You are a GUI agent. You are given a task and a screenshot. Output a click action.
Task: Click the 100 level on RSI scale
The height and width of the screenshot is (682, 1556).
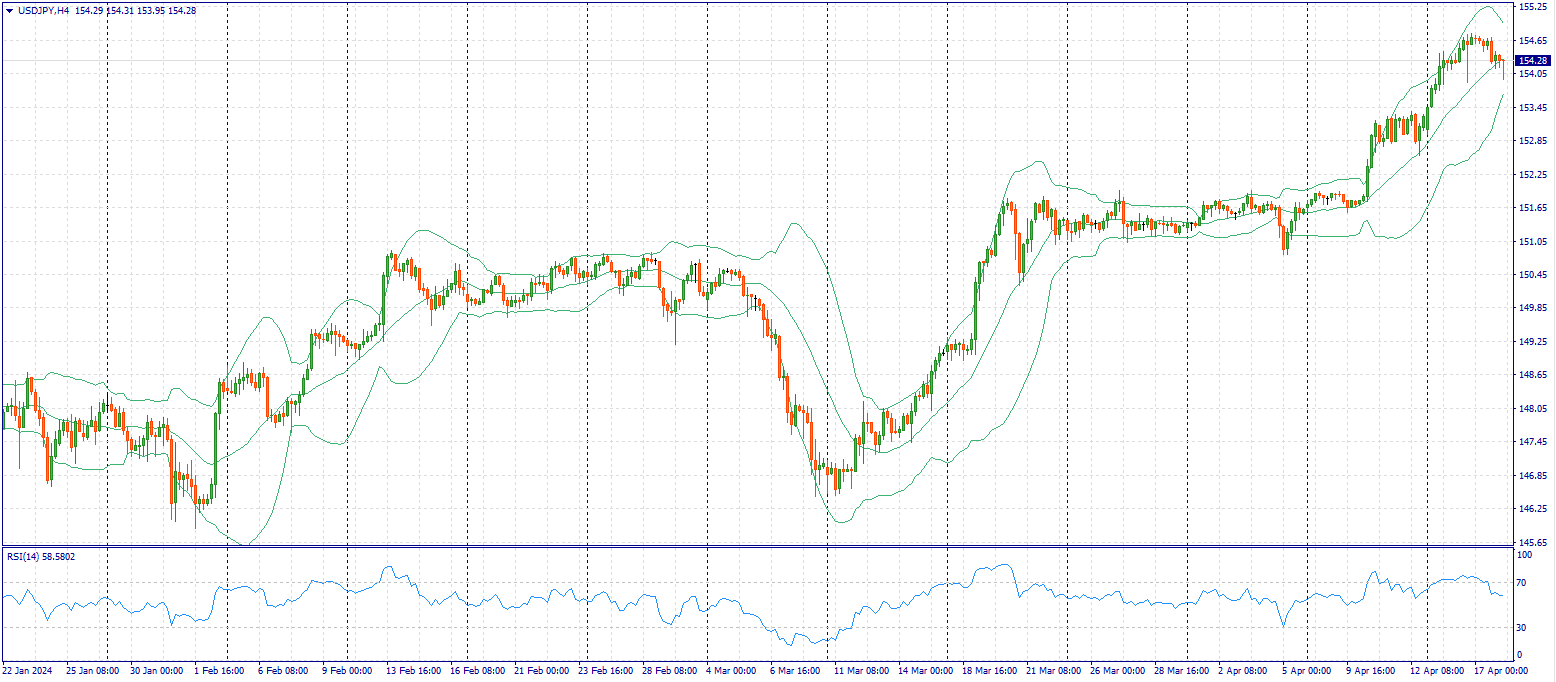[1525, 554]
